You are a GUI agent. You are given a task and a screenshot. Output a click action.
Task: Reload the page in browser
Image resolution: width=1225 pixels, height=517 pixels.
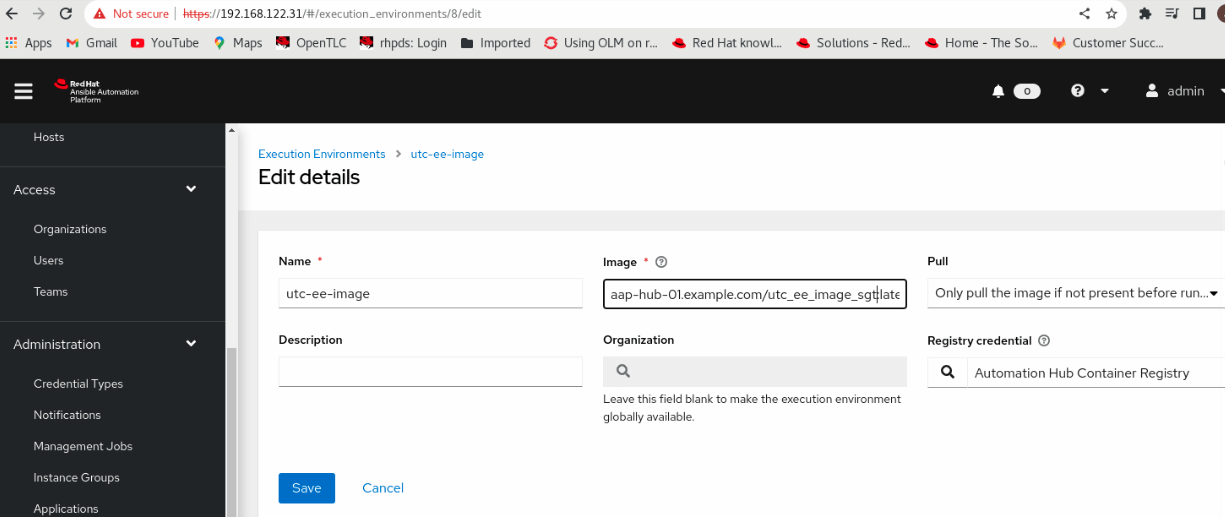[x=66, y=14]
